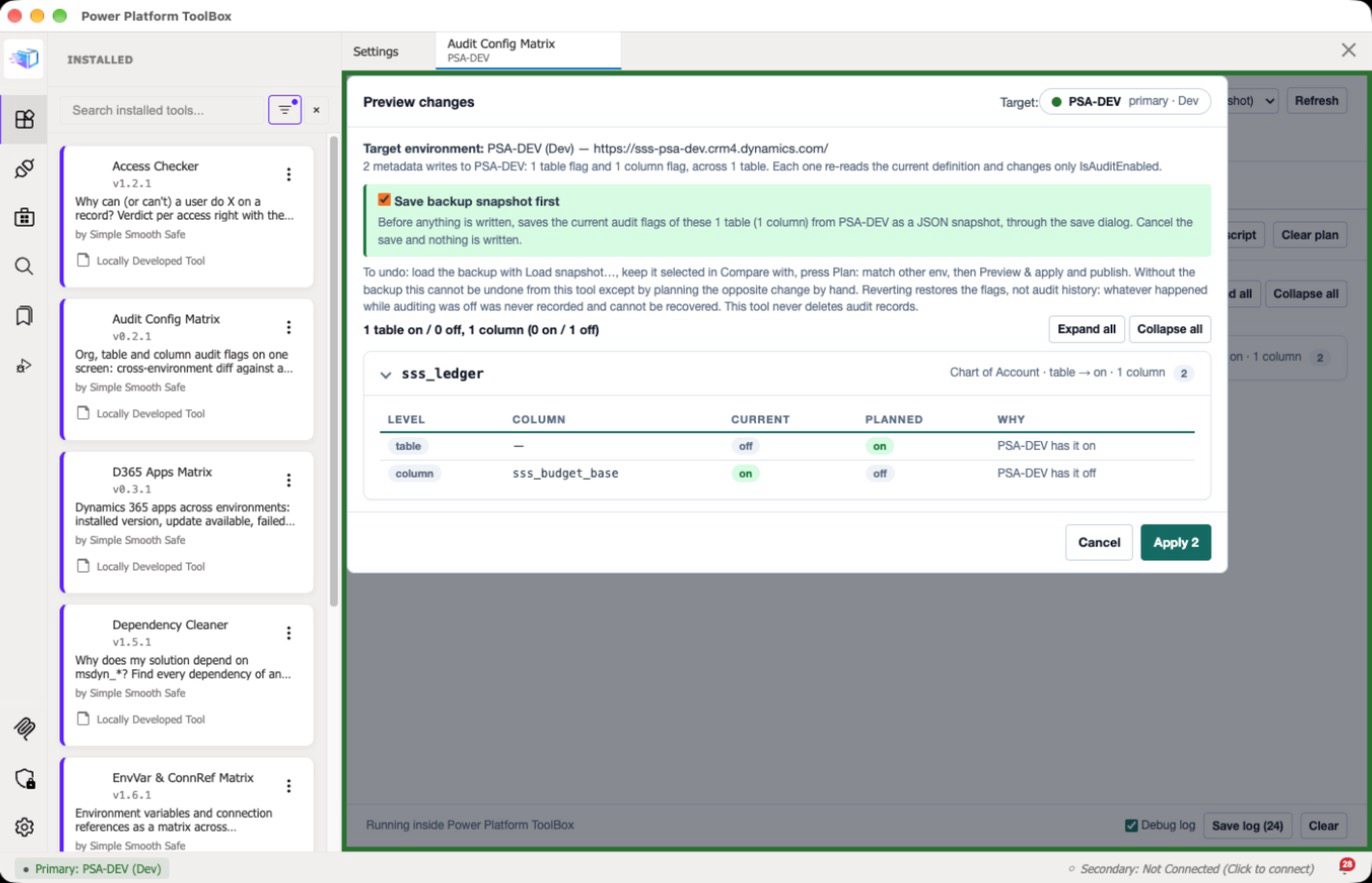Image resolution: width=1372 pixels, height=883 pixels.
Task: Open the installed tools sidebar icon
Action: [24, 120]
